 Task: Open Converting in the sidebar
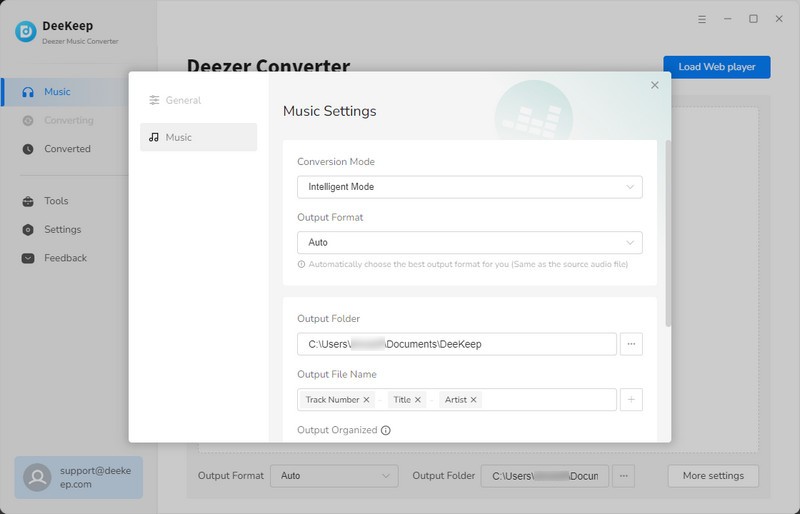(x=65, y=120)
